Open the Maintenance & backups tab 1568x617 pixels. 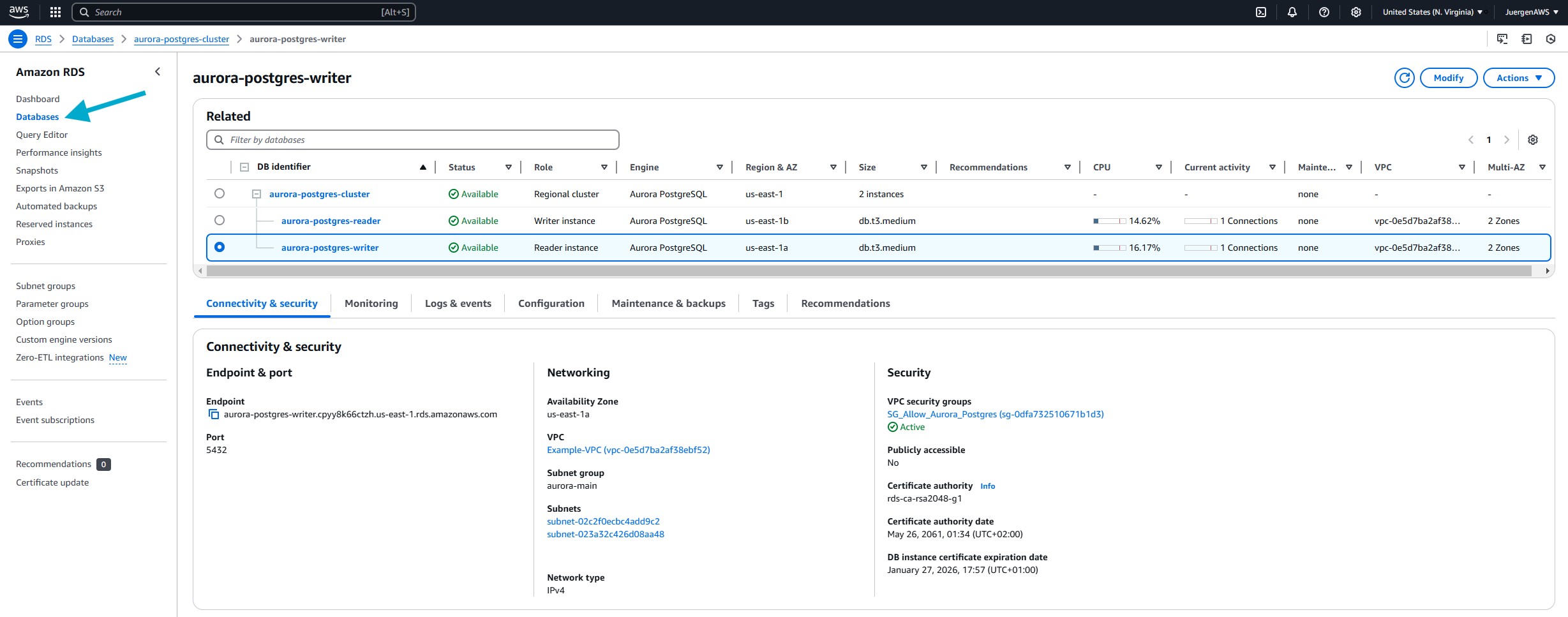668,304
